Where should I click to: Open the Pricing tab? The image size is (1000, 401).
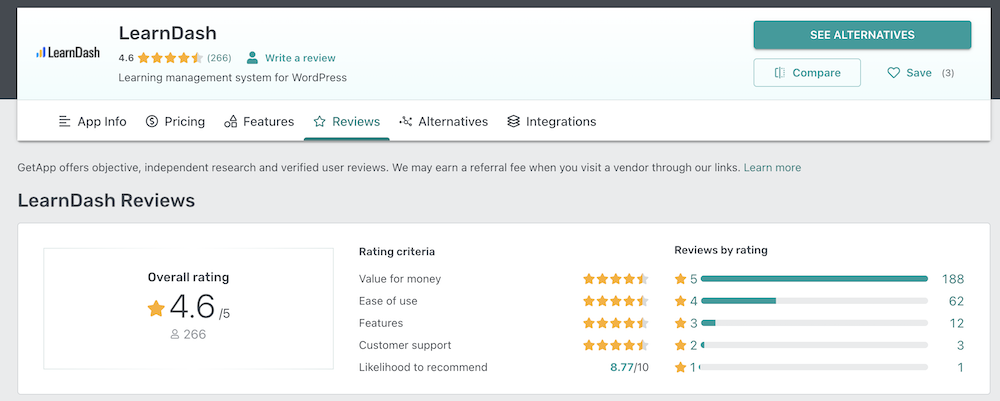pos(175,122)
